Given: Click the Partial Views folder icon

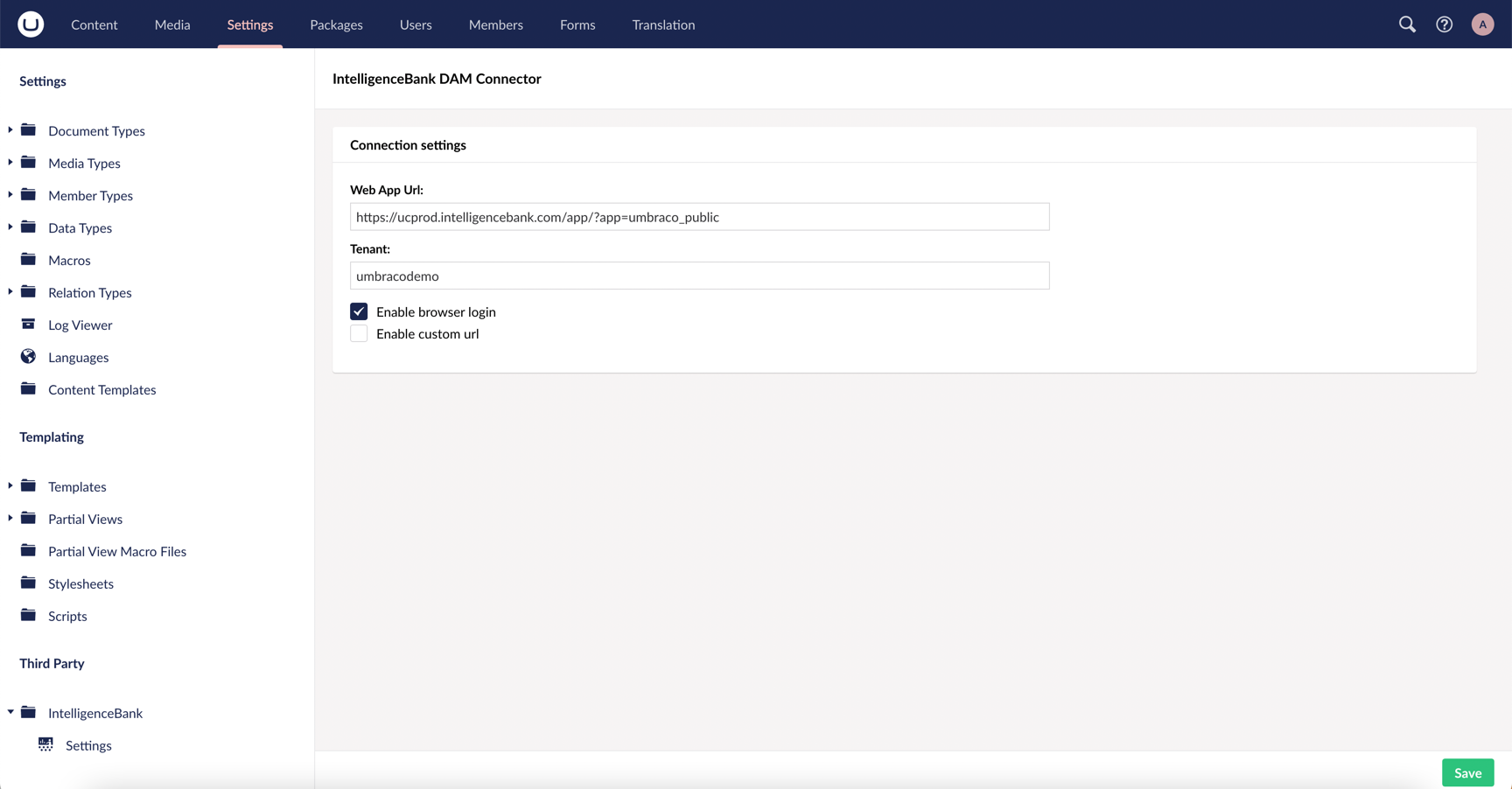Looking at the screenshot, I should tap(28, 519).
